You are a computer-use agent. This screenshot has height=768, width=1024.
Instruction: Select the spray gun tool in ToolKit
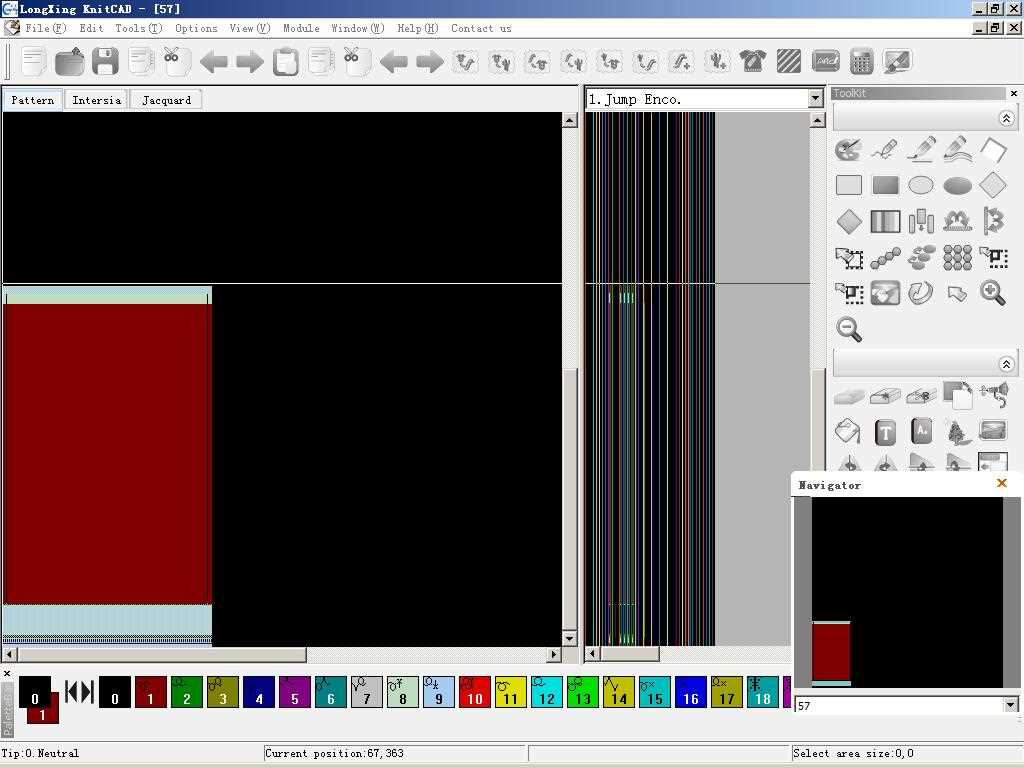click(x=993, y=395)
